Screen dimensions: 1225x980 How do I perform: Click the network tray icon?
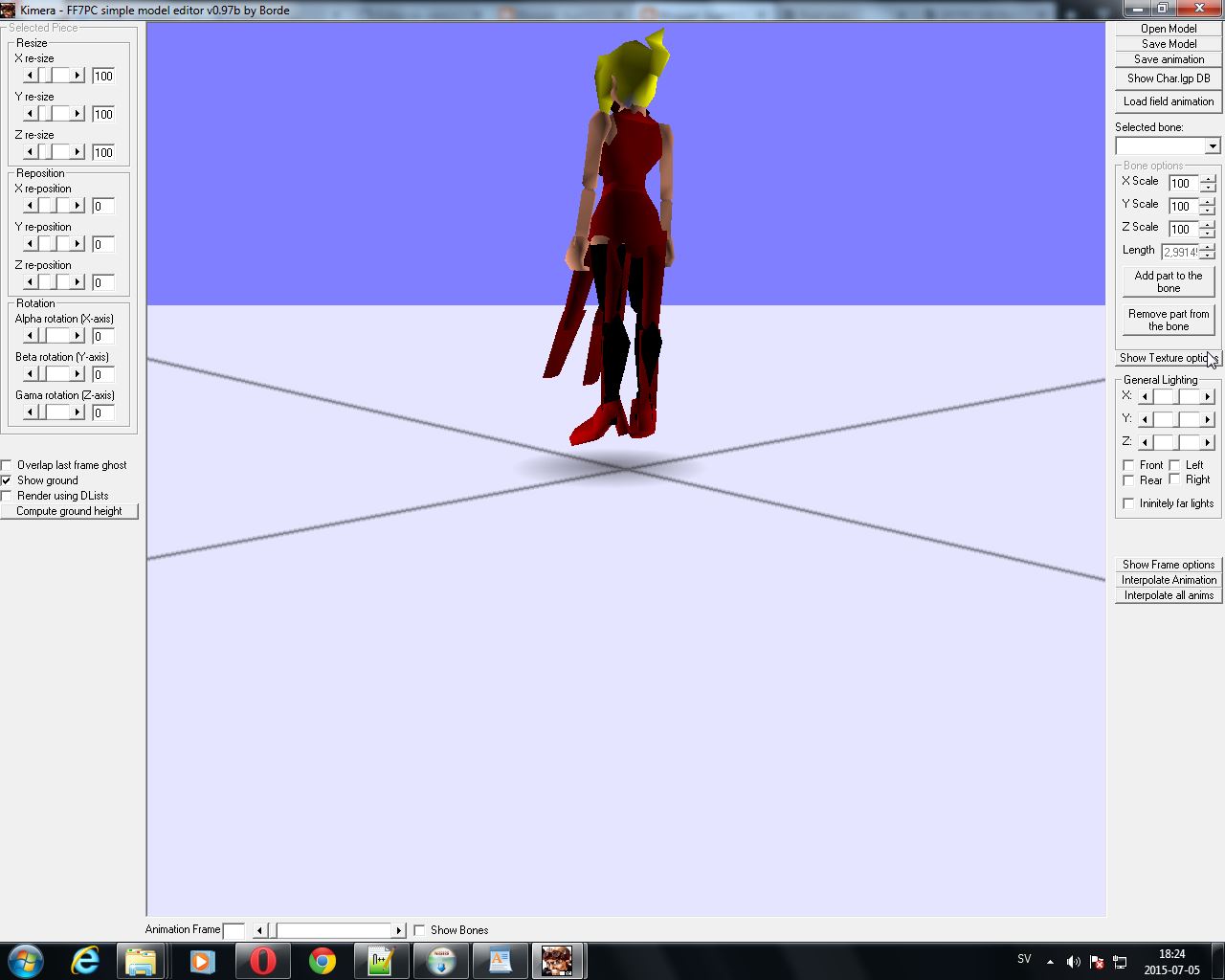[1119, 962]
